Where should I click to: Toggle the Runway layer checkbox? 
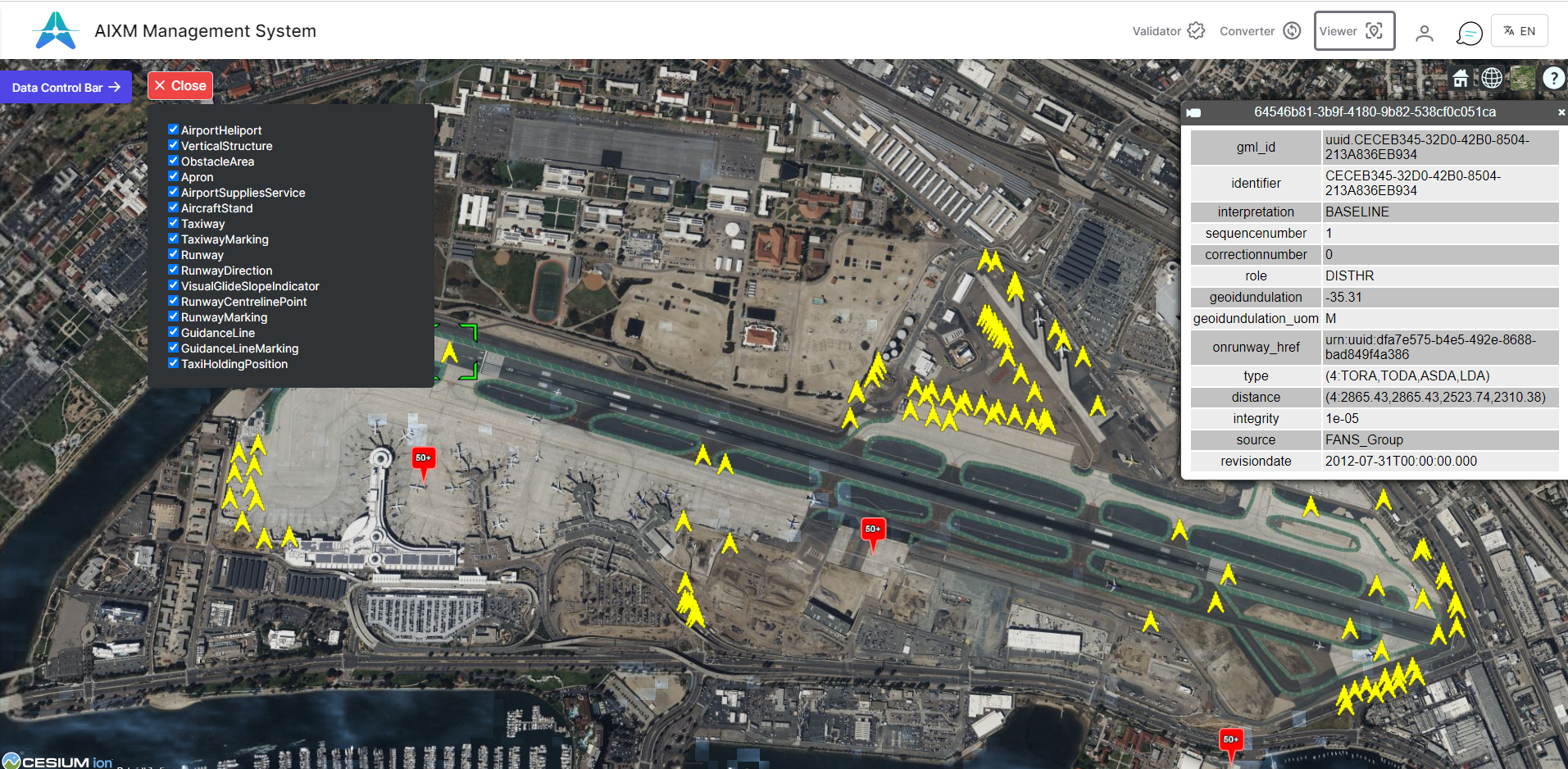tap(173, 254)
